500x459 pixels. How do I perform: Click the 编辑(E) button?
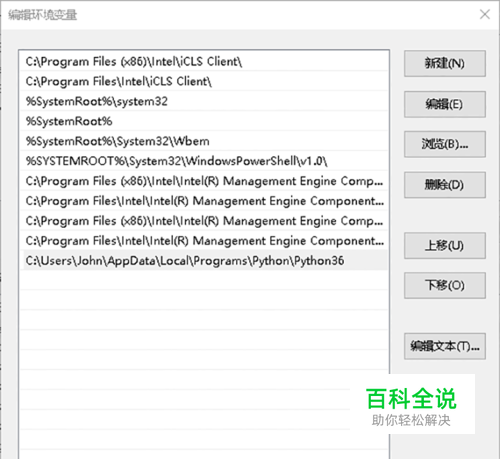445,104
